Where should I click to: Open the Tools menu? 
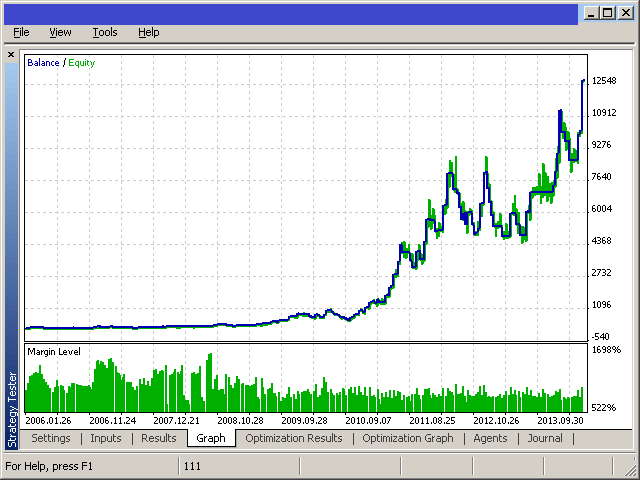pos(105,32)
